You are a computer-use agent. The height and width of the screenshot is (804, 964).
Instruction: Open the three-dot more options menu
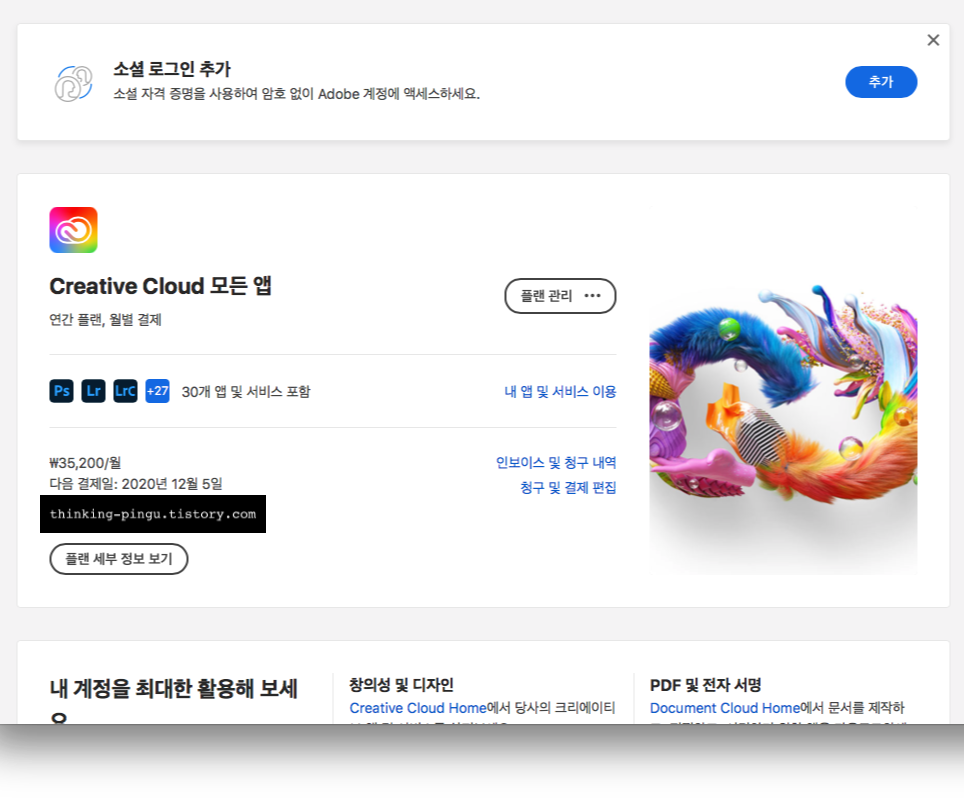(x=592, y=296)
